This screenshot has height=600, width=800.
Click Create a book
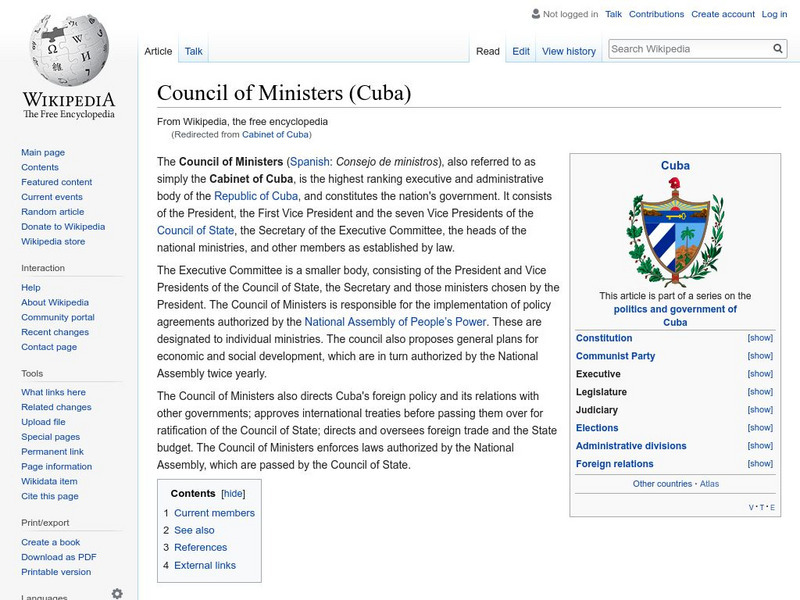click(x=51, y=542)
